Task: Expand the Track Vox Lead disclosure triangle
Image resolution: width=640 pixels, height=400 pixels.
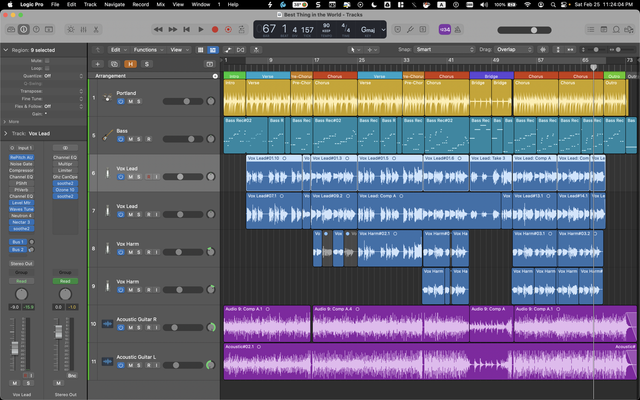Action: [5, 133]
